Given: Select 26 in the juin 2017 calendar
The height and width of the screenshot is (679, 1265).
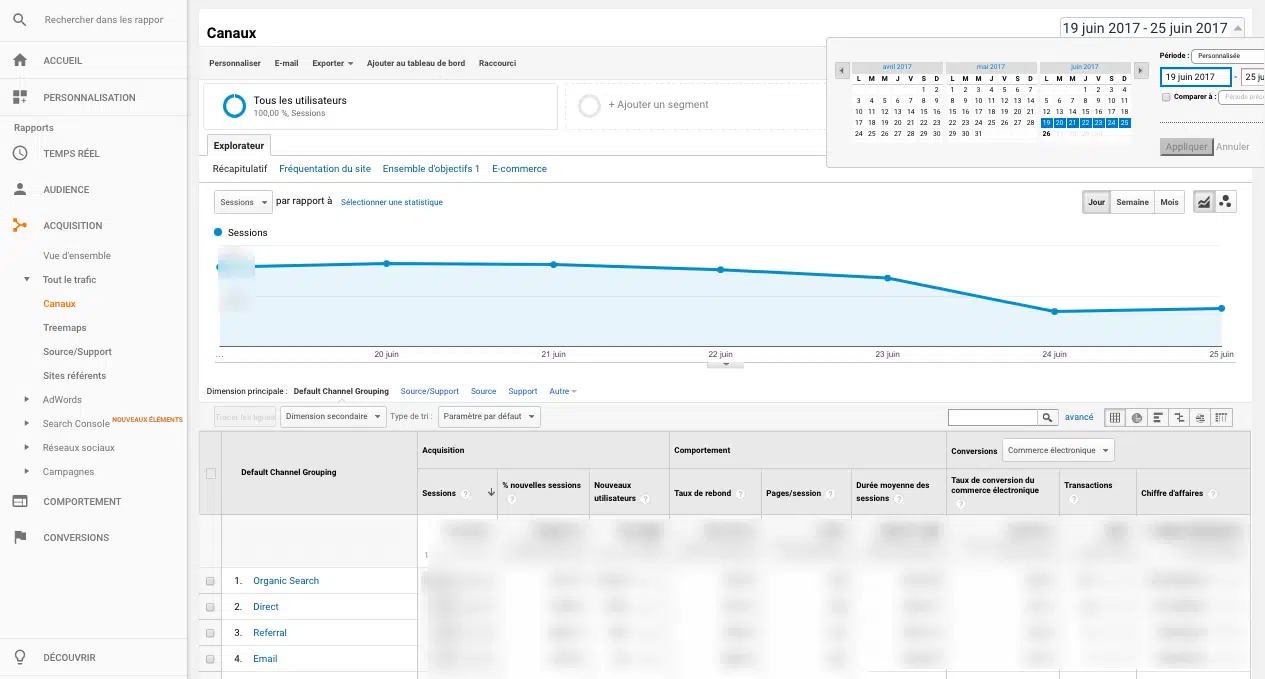Looking at the screenshot, I should point(1046,133).
